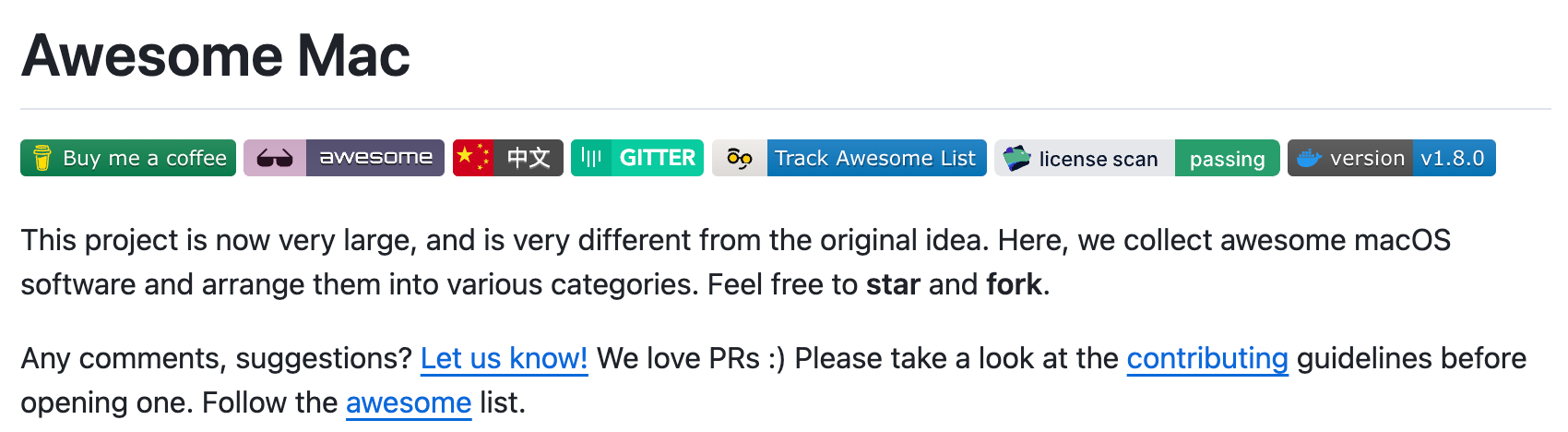Click the v1.8.0 version number
This screenshot has width=1568, height=432.
coord(1453,158)
